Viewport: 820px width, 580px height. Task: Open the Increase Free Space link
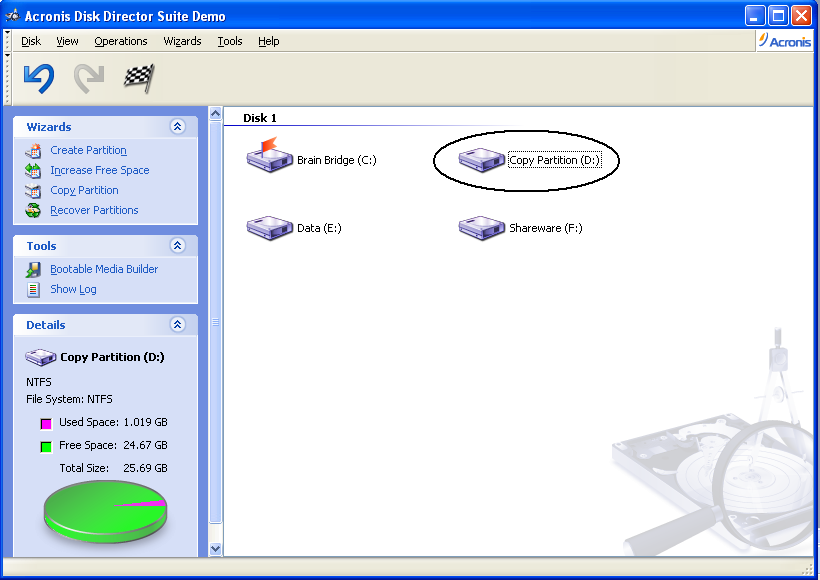100,170
